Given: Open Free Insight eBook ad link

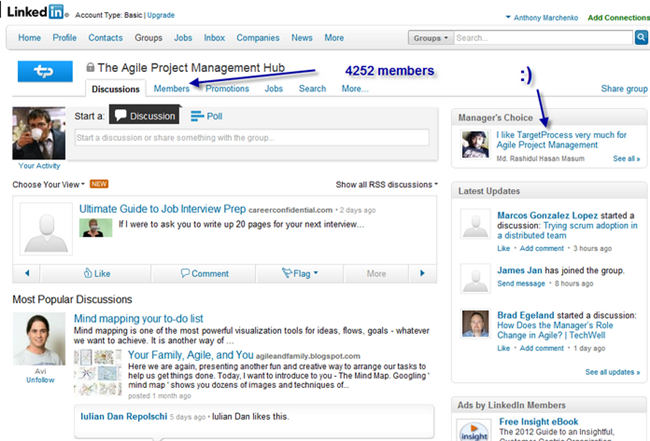Looking at the screenshot, I should pos(538,422).
